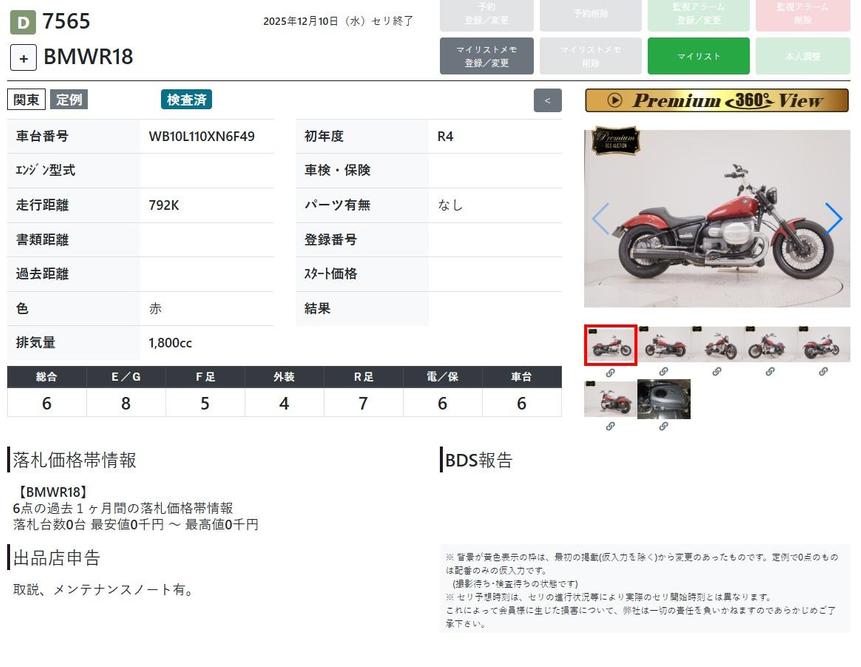Click link icon under fifth thumbnail
Viewport: 861px width, 667px height.
tap(823, 372)
